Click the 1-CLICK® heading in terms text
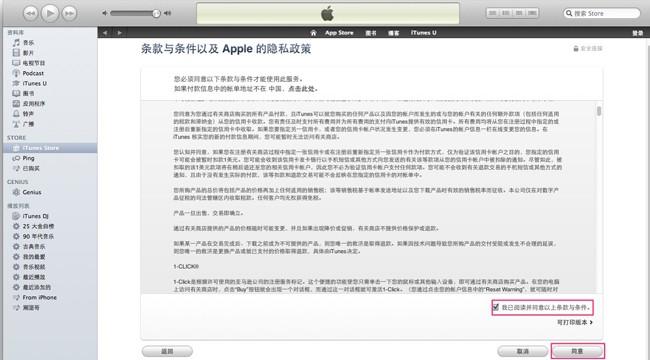 coord(186,266)
